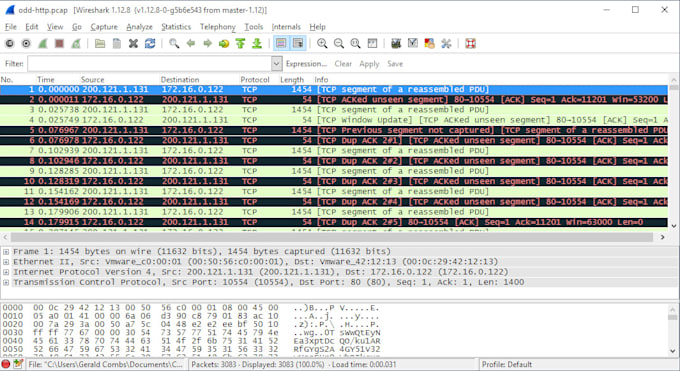Clear the display filter
Image resolution: width=680 pixels, height=371 pixels.
(343, 64)
